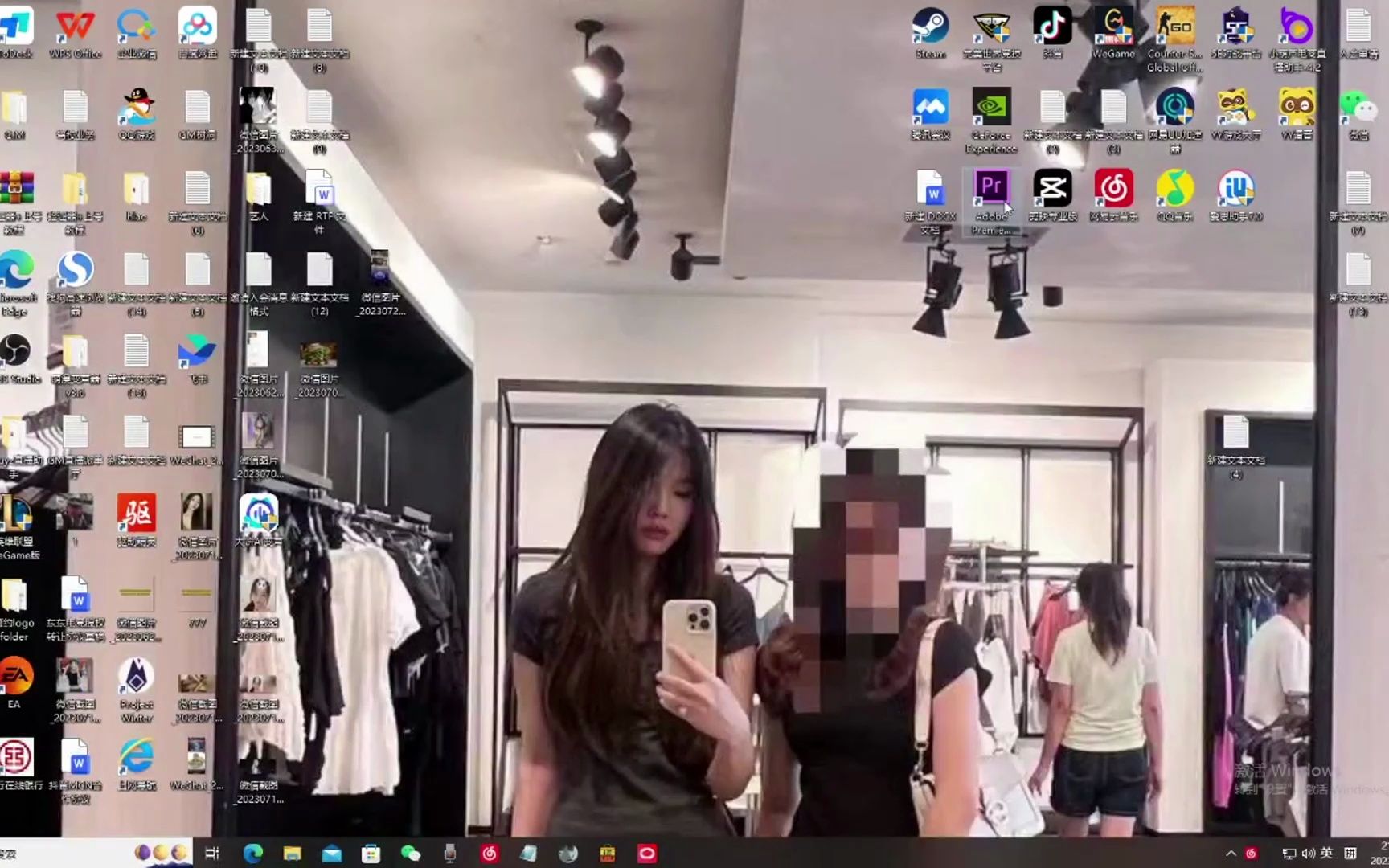This screenshot has height=868, width=1389.
Task: Open the Perfect World platform shortcut
Action: [991, 39]
